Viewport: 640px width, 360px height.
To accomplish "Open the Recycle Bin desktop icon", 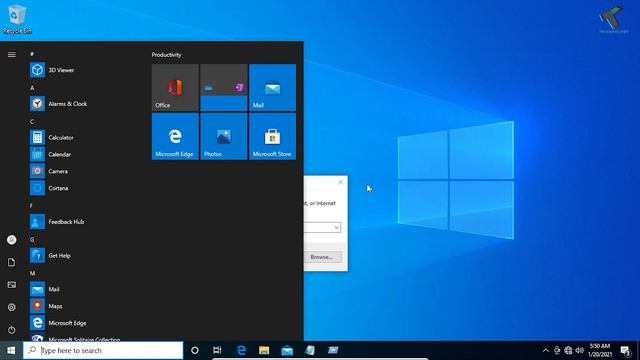I will coord(17,19).
